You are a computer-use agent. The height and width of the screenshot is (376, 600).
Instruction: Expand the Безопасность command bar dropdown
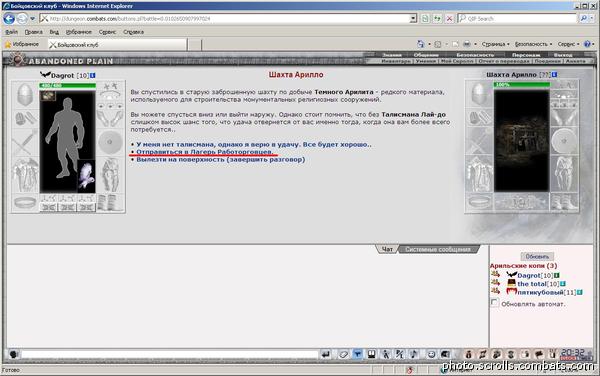click(533, 44)
